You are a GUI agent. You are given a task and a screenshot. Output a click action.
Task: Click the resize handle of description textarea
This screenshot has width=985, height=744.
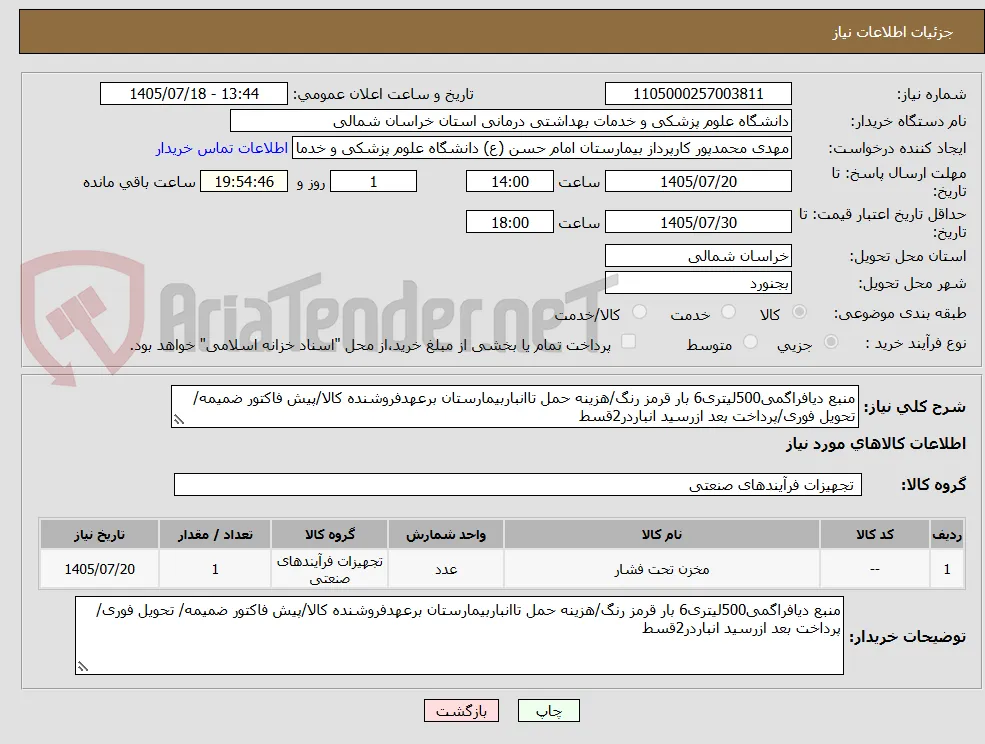click(x=178, y=420)
